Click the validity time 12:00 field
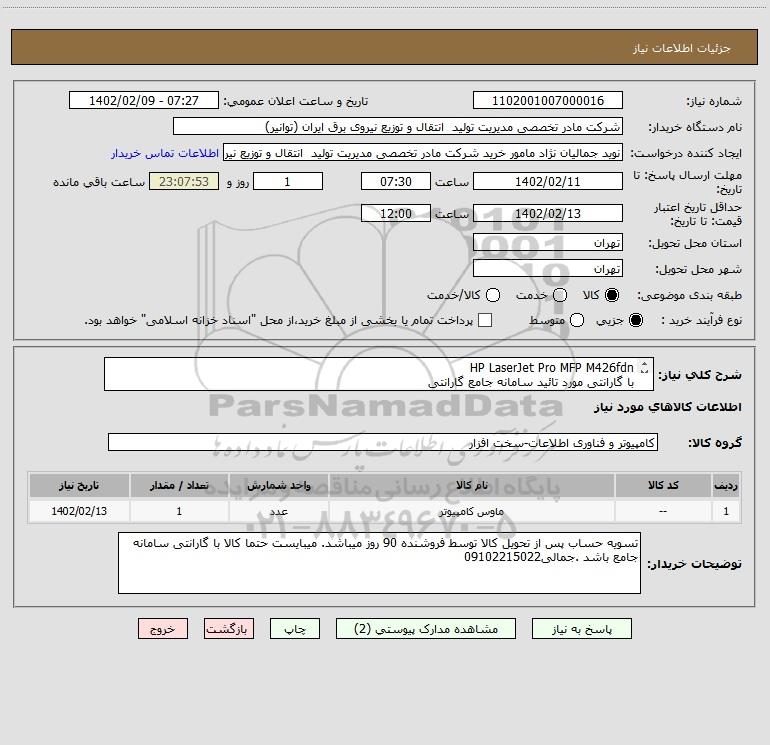770x745 pixels. click(x=396, y=213)
